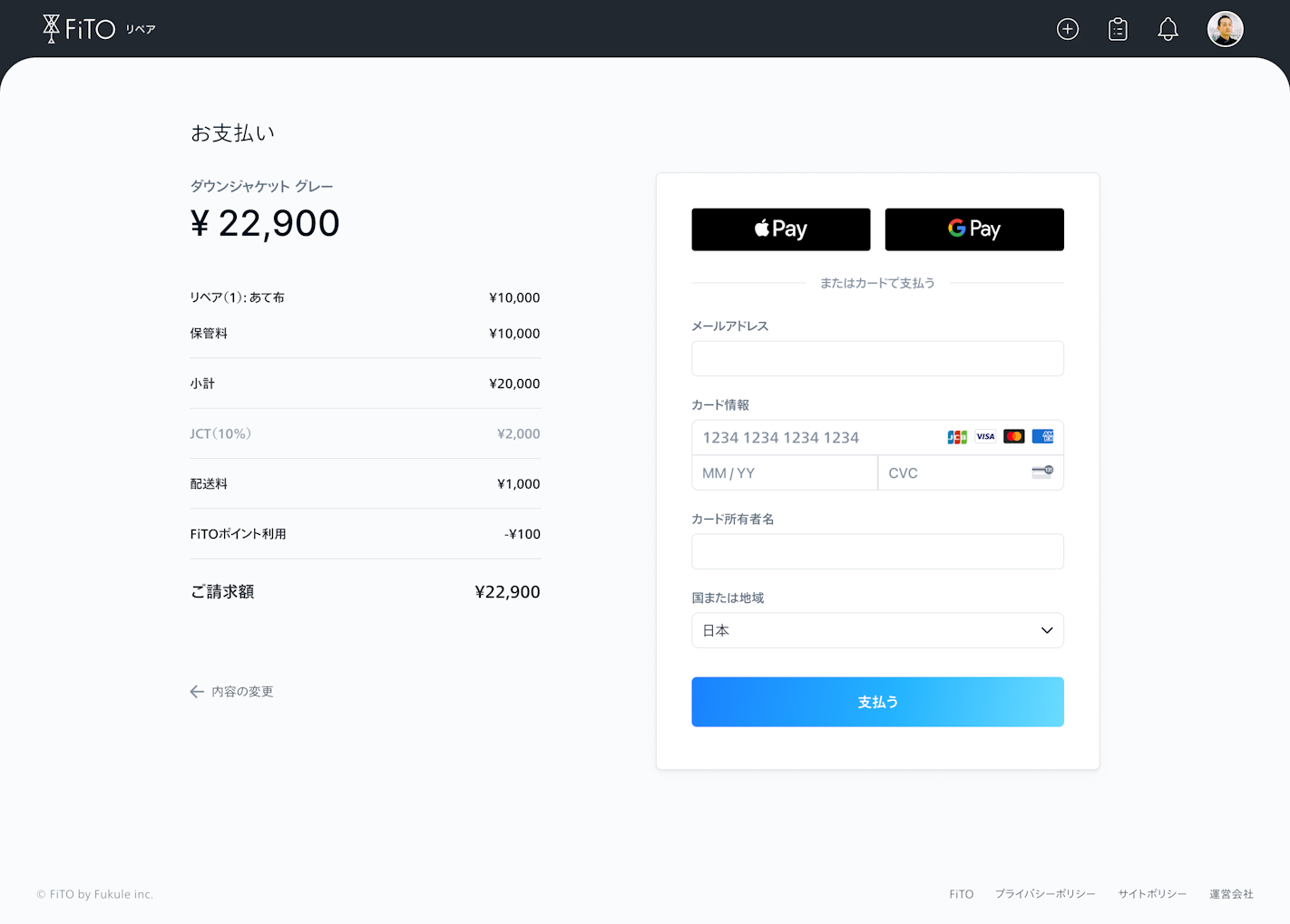Screen dimensions: 1290x924
Task: Click the またはカードで支払う divider text
Action: (x=877, y=283)
